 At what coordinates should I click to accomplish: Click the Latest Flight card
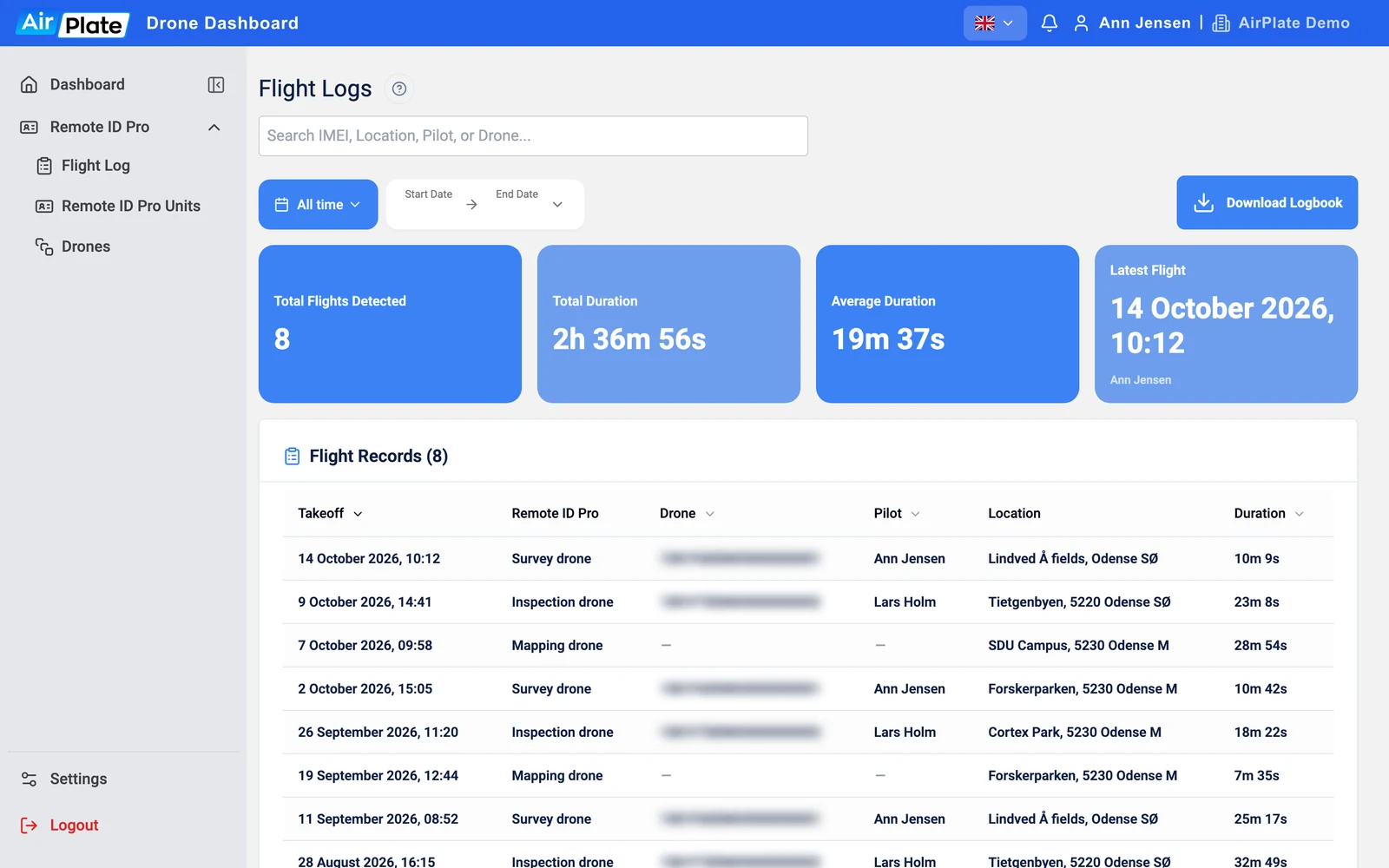(1226, 324)
